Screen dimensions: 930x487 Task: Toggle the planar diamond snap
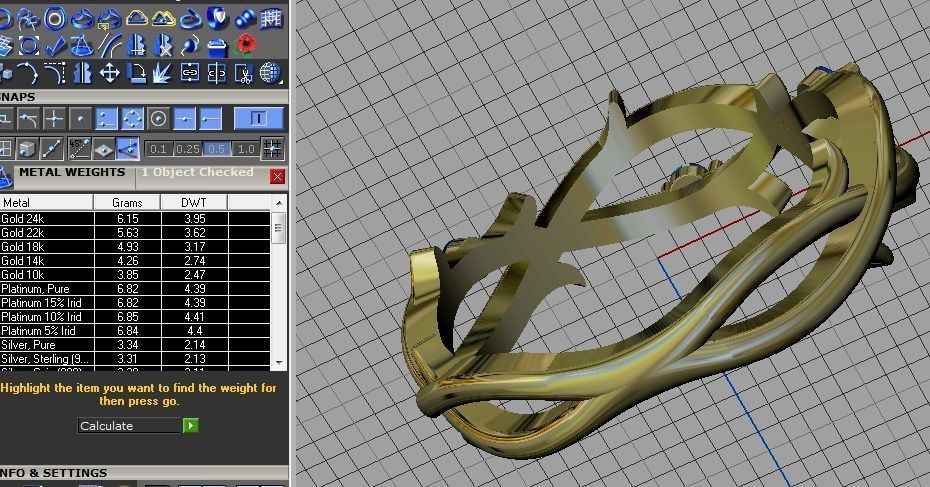click(x=104, y=148)
